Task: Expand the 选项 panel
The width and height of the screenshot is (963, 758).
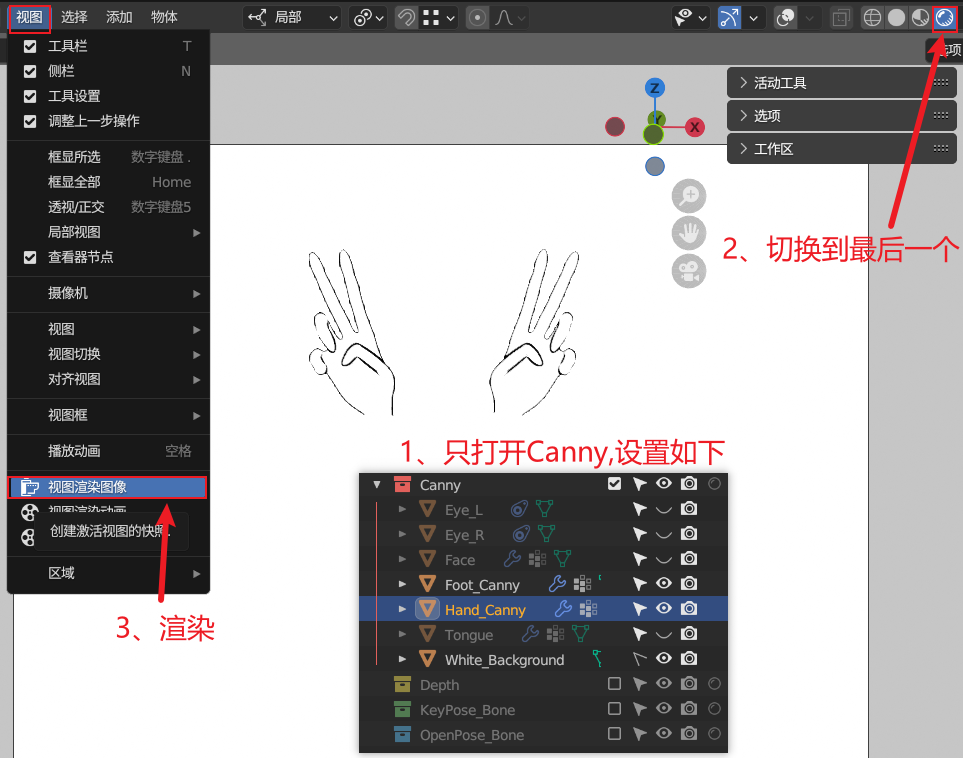Action: [841, 115]
